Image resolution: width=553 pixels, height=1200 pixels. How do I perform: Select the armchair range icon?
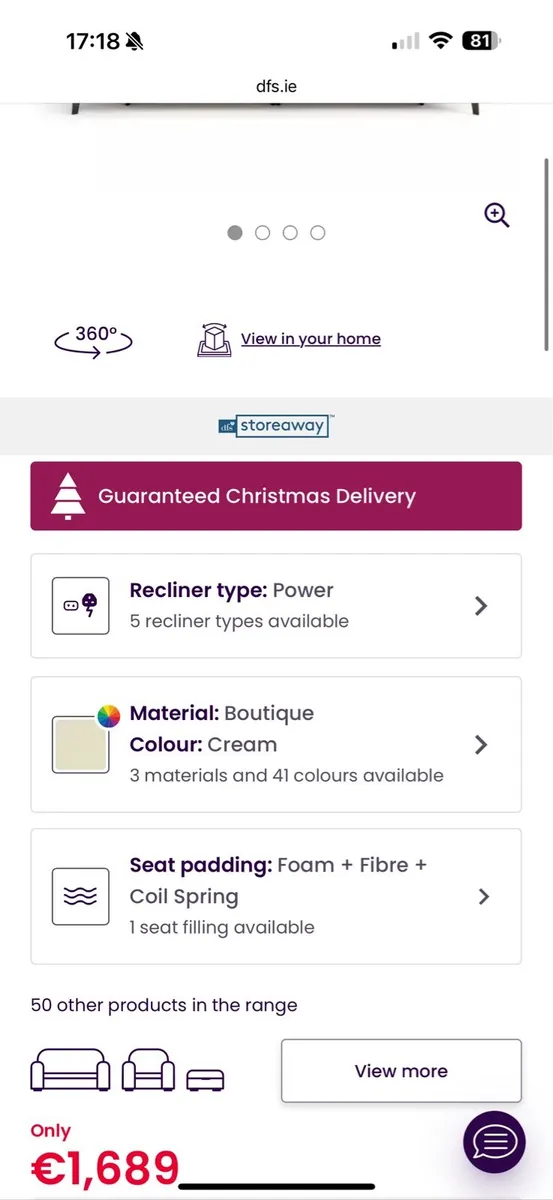tap(148, 1071)
